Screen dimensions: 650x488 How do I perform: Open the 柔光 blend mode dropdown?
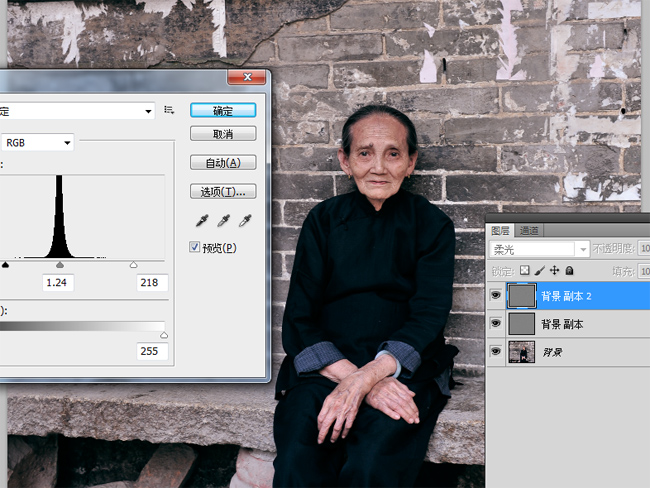(581, 249)
